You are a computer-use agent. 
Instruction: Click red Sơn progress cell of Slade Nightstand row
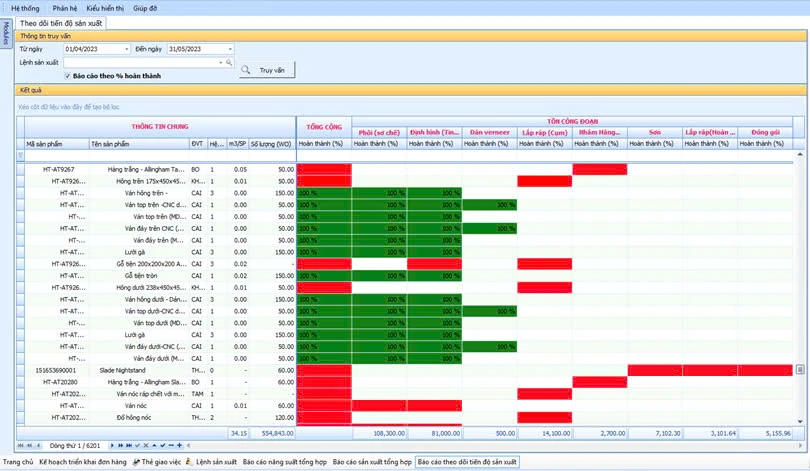655,370
